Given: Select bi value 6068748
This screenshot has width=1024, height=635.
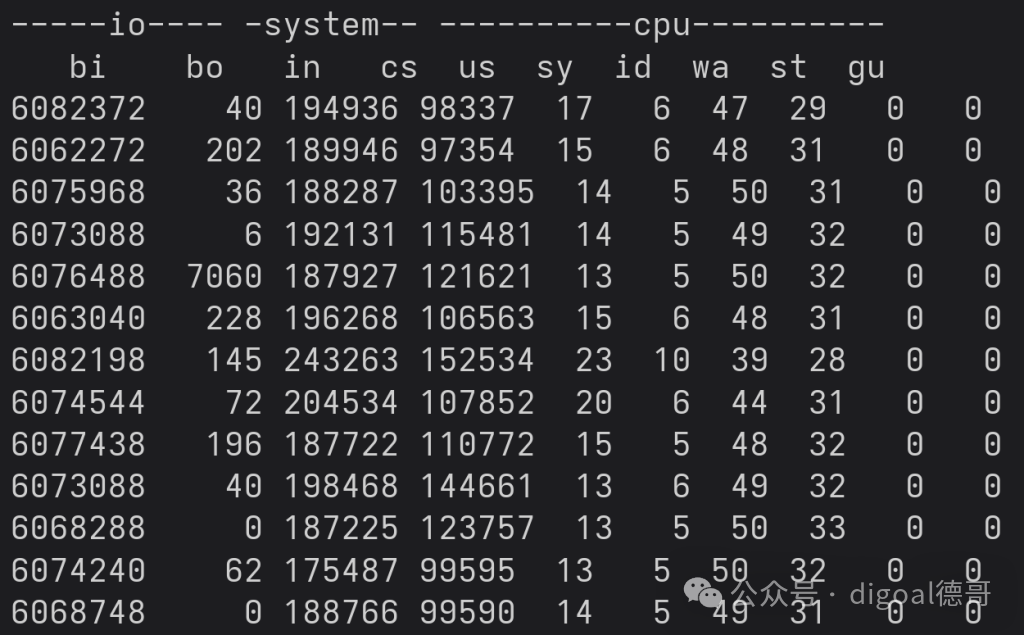Looking at the screenshot, I should [x=78, y=612].
